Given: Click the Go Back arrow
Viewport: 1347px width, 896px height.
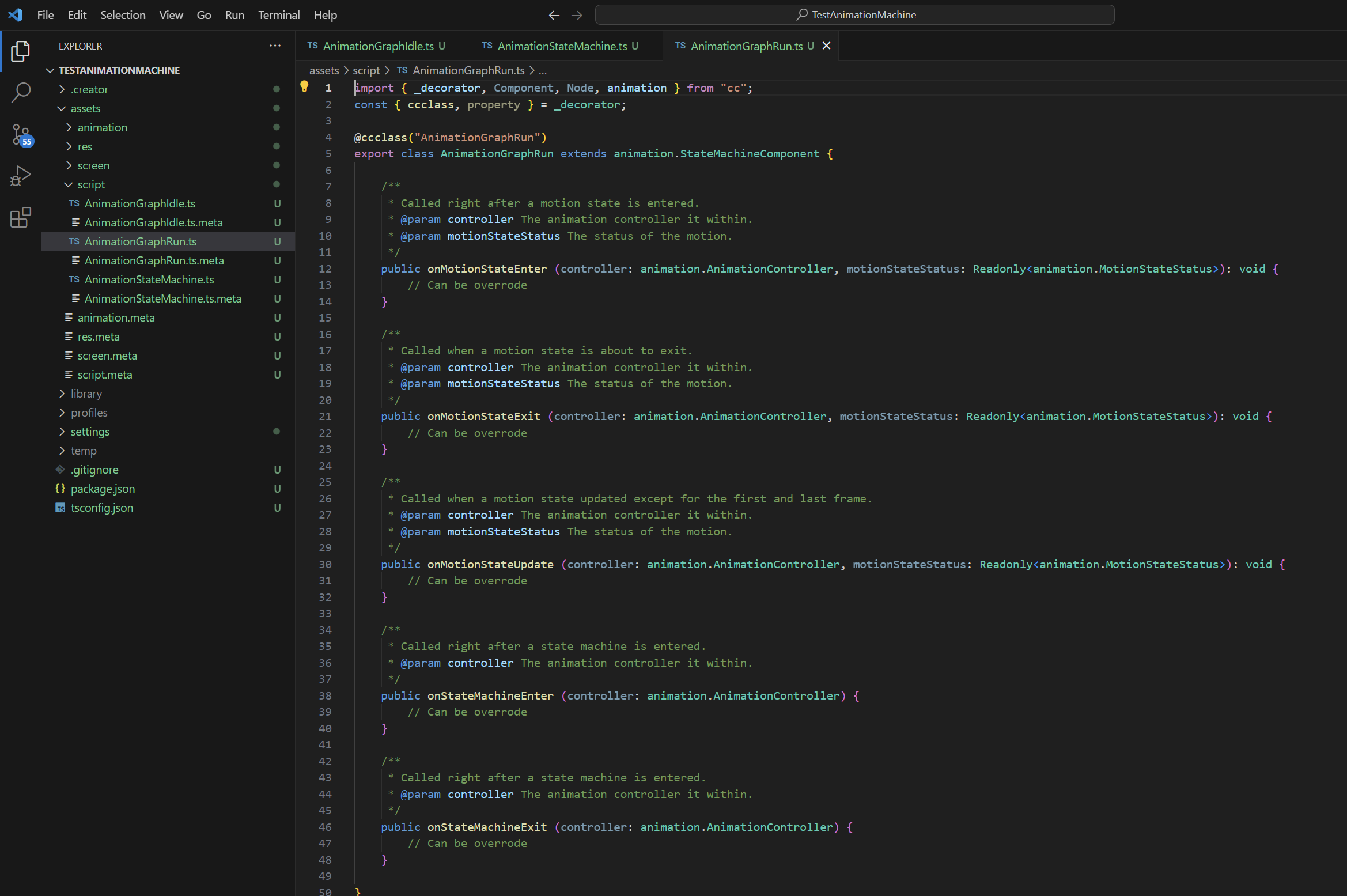Looking at the screenshot, I should (x=554, y=15).
